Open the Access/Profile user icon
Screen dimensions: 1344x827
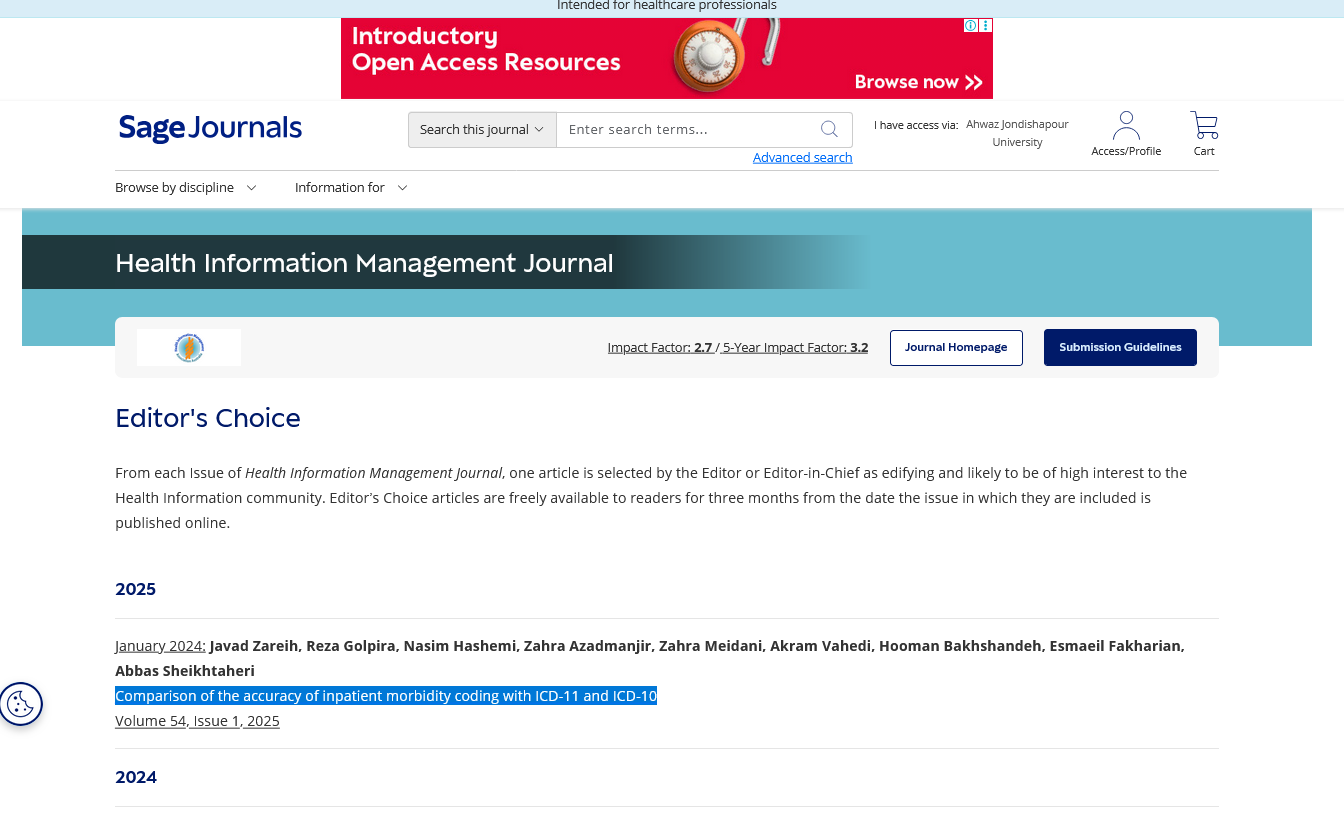[x=1126, y=126]
